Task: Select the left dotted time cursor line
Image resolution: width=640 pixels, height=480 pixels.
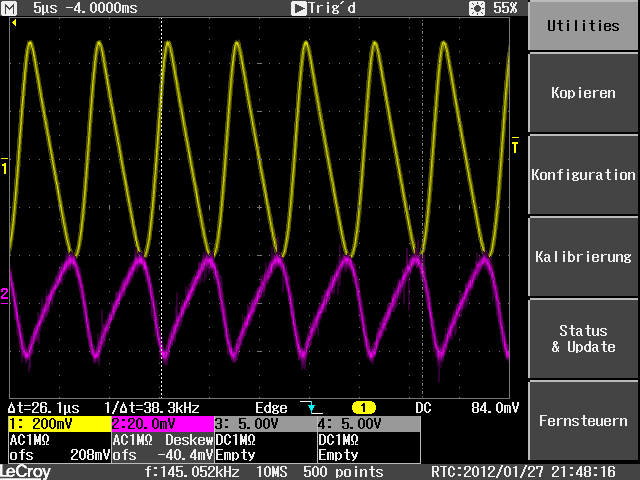Action: (x=162, y=208)
